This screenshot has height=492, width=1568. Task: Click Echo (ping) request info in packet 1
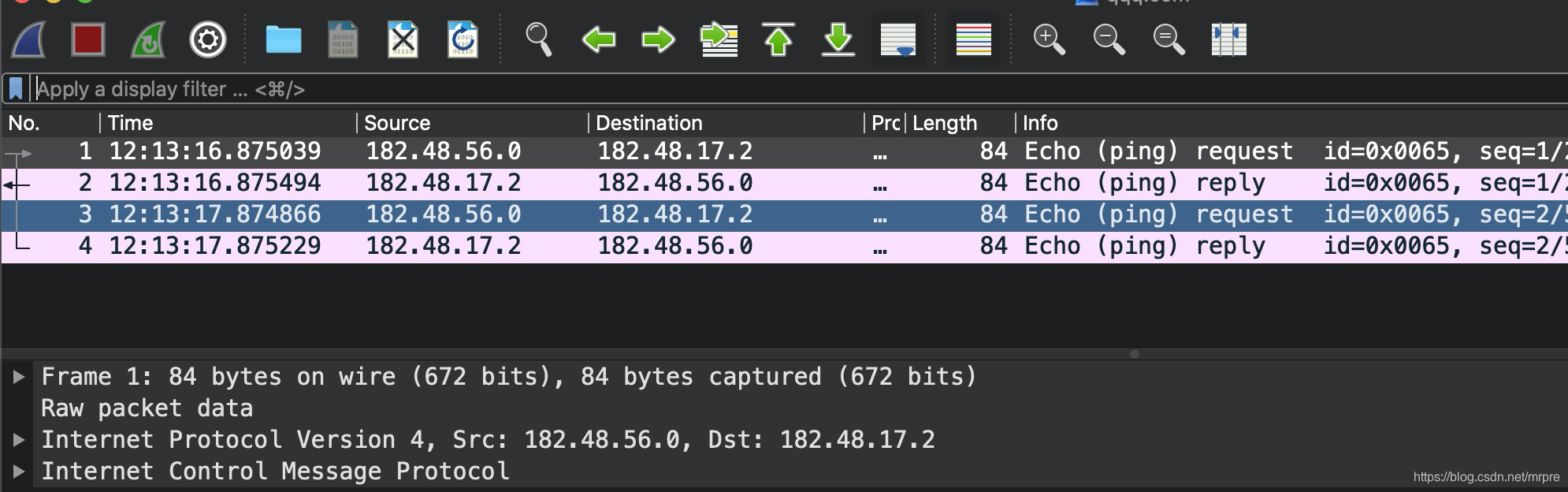[1158, 151]
